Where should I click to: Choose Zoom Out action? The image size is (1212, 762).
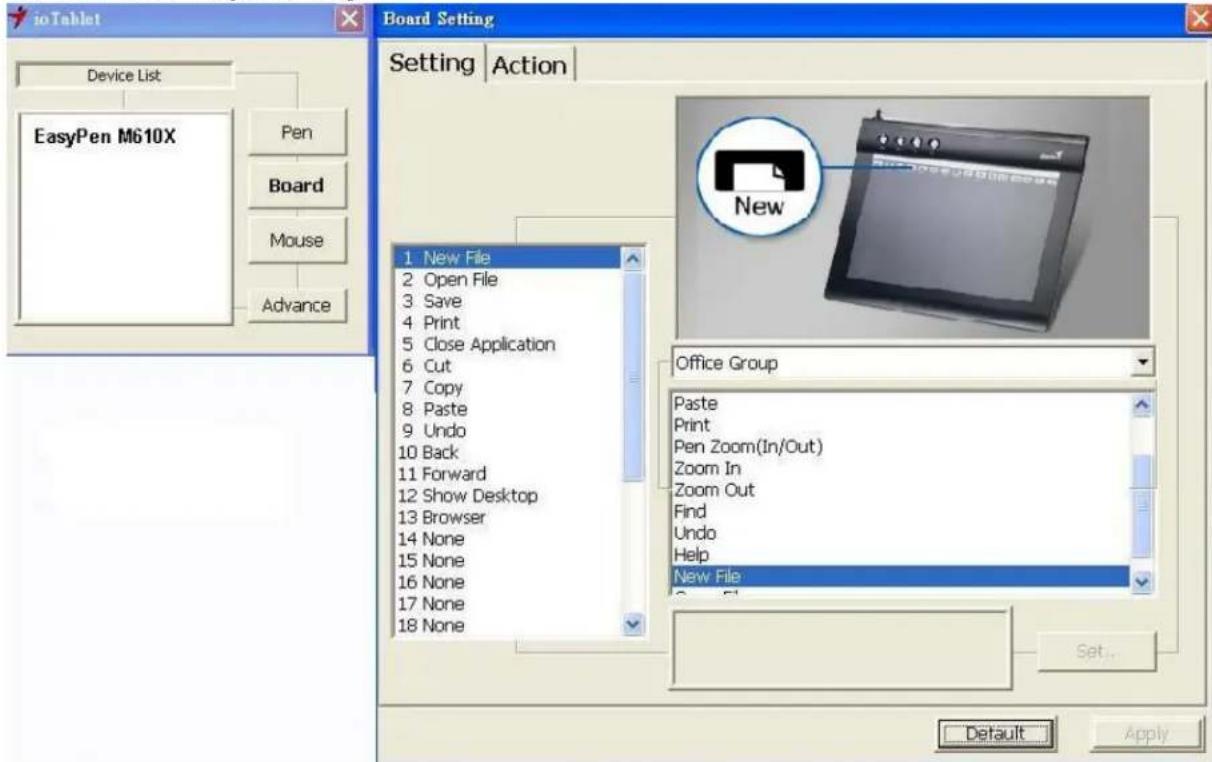[902, 490]
